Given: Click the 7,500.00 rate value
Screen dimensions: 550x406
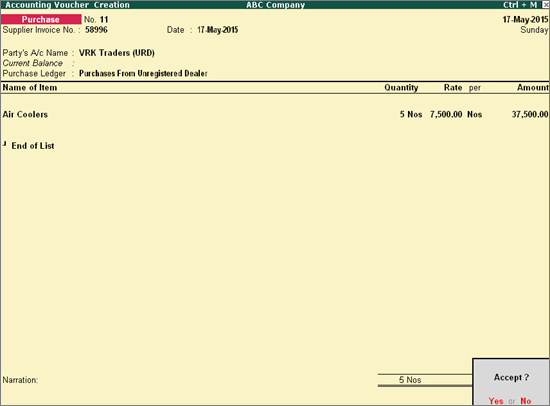Looking at the screenshot, I should 446,114.
